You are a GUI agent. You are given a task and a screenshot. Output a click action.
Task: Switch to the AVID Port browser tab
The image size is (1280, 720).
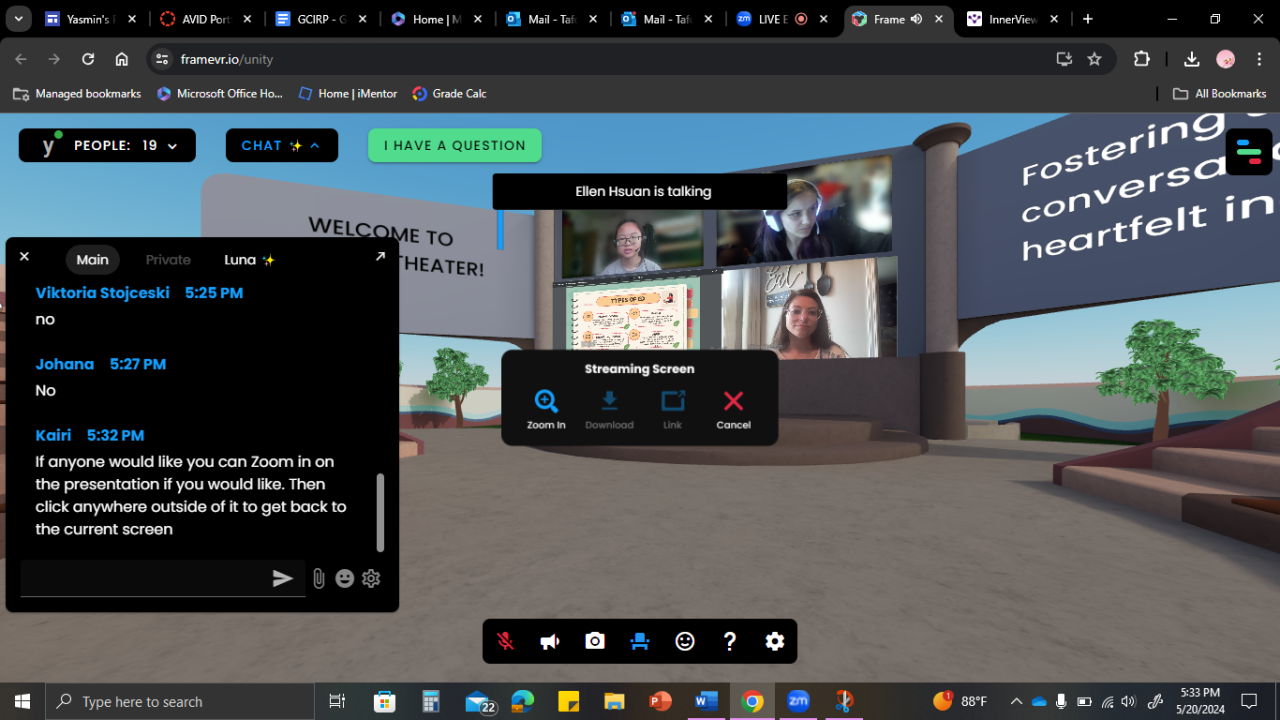206,19
